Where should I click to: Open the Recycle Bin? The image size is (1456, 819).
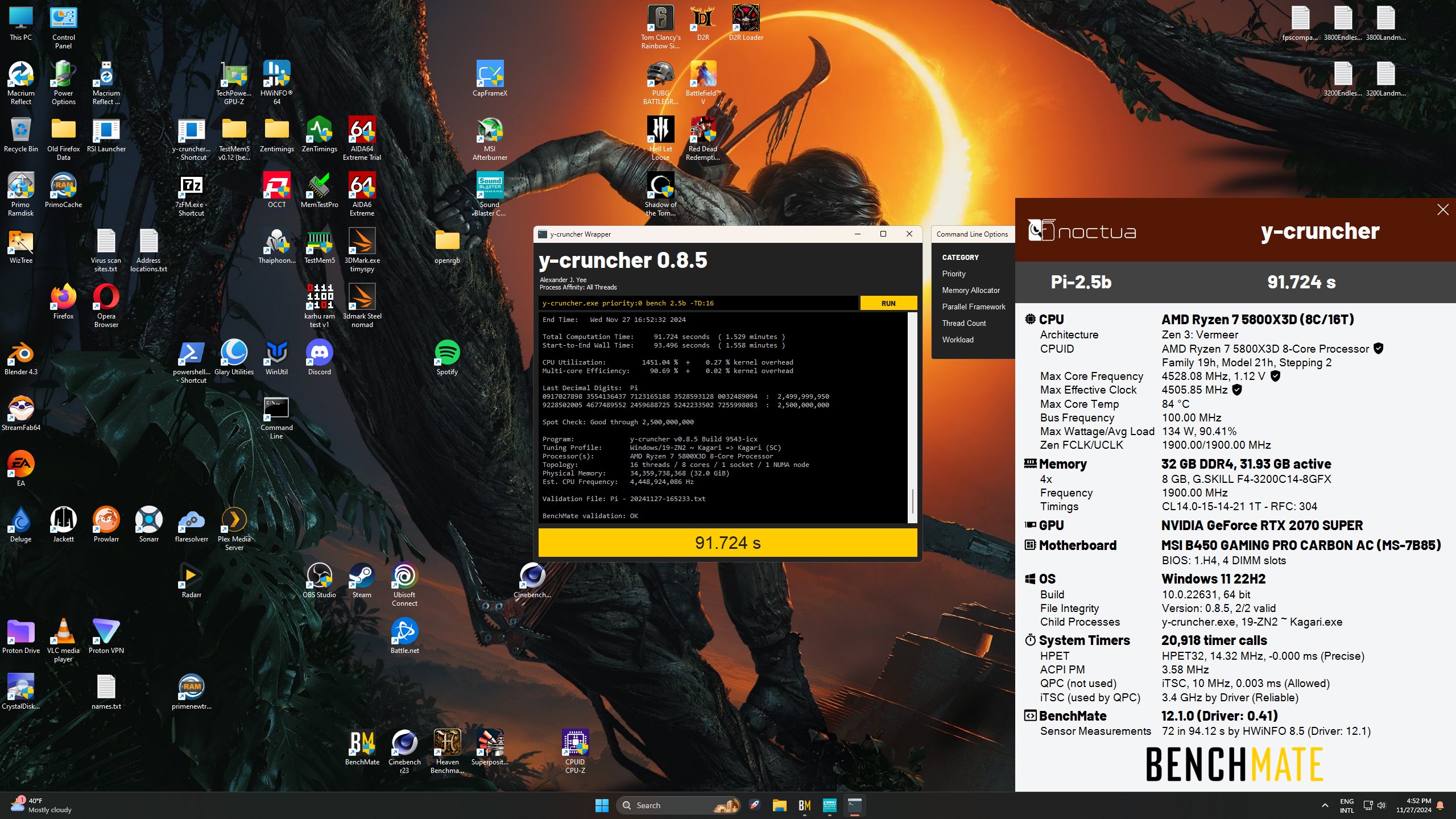[20, 135]
